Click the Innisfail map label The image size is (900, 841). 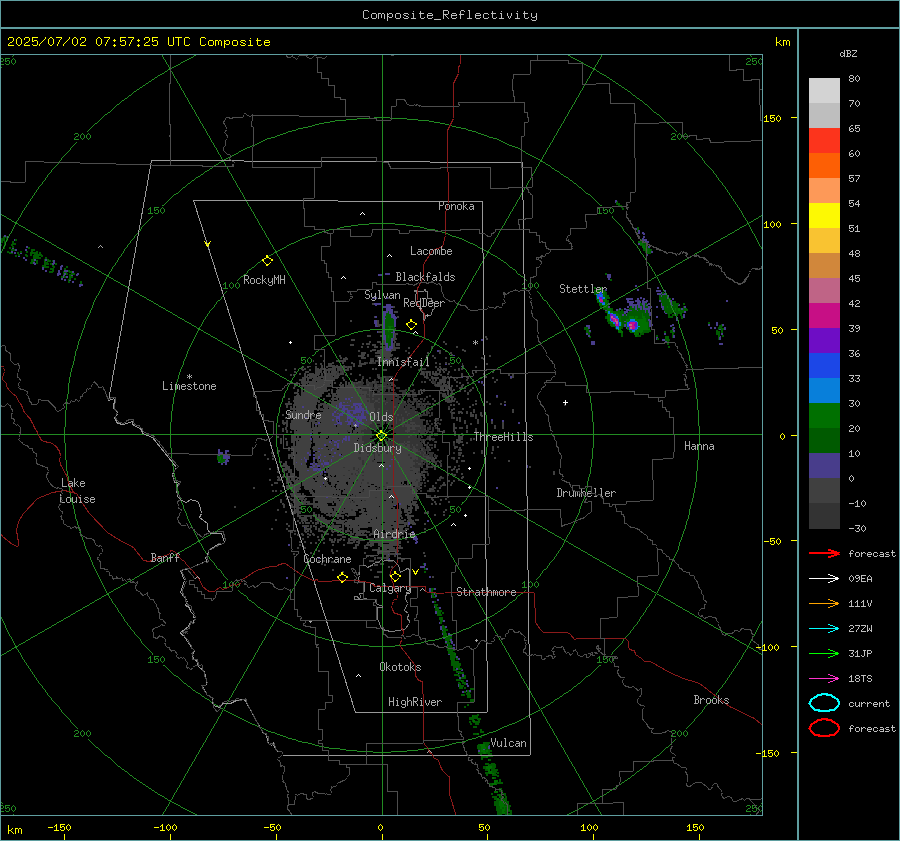[403, 362]
